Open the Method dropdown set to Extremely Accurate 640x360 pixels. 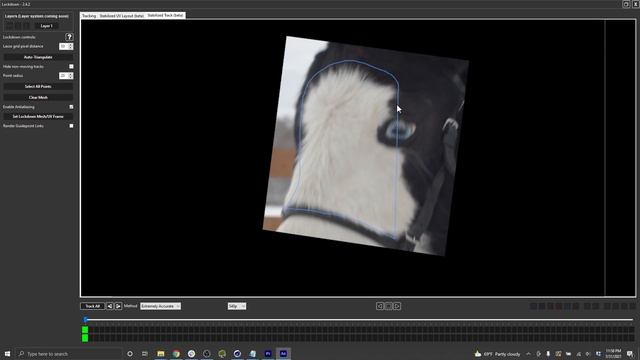(x=160, y=306)
